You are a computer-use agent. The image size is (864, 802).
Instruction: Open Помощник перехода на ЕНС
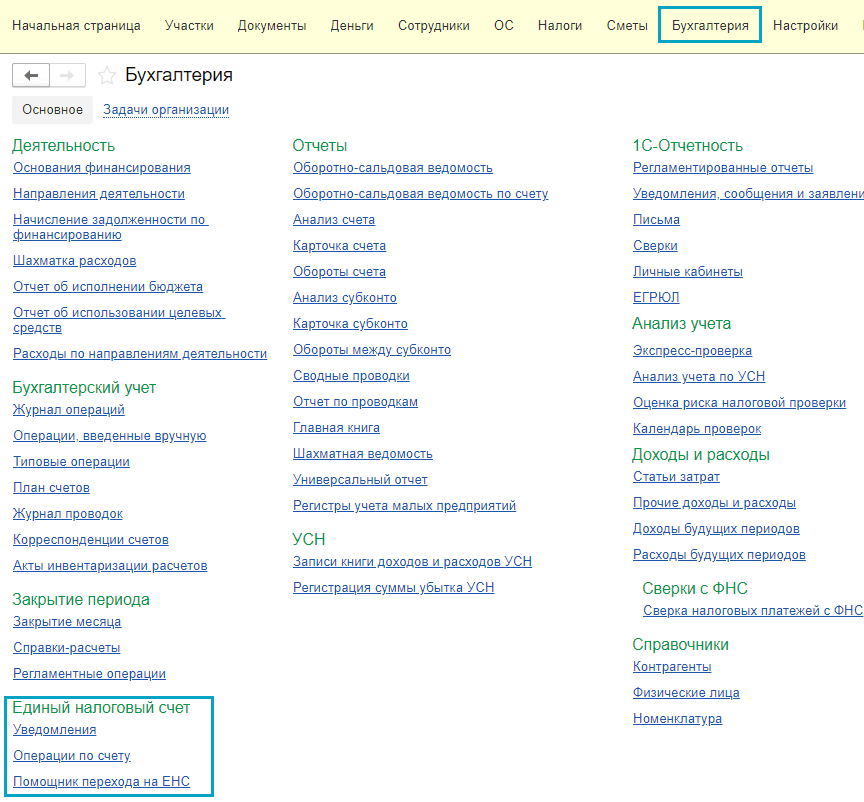(x=101, y=782)
